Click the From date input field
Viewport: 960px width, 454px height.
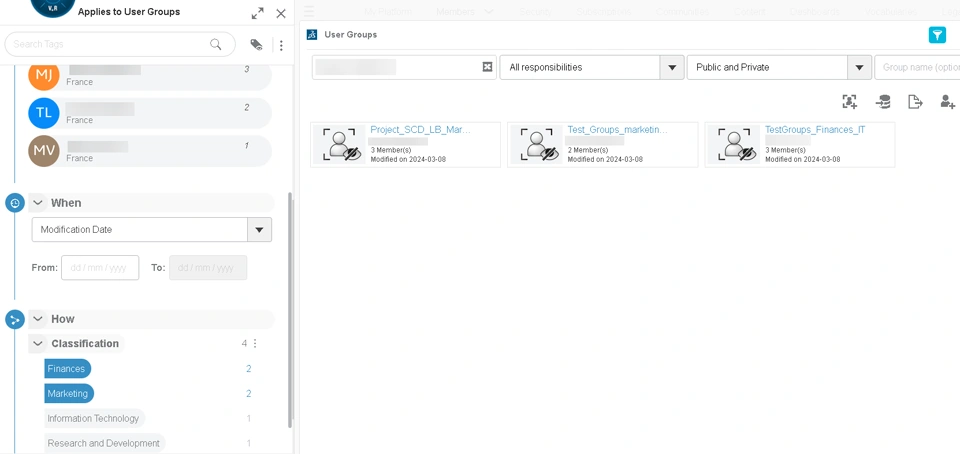click(x=100, y=268)
